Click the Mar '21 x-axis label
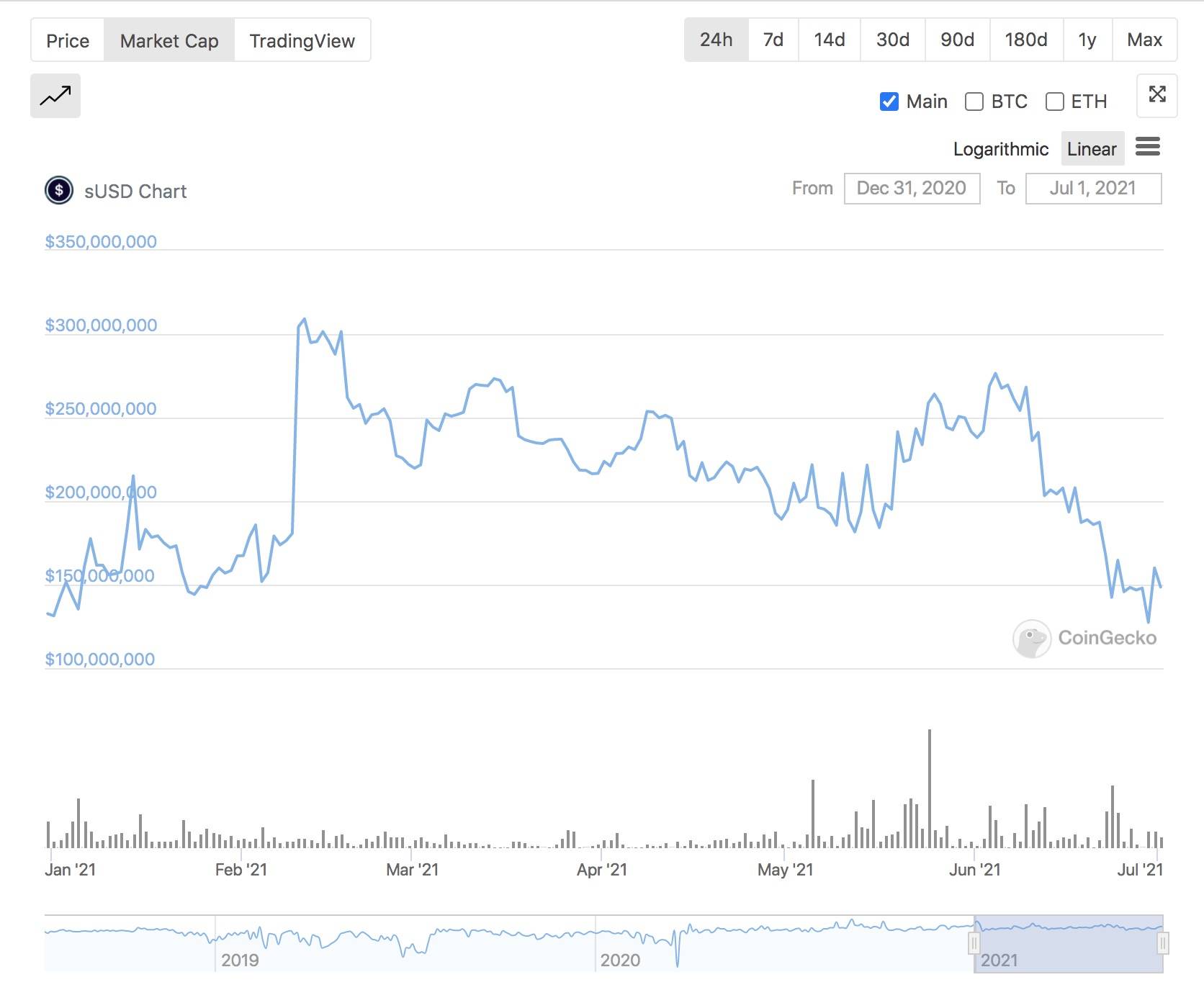This screenshot has width=1204, height=1008. (413, 870)
